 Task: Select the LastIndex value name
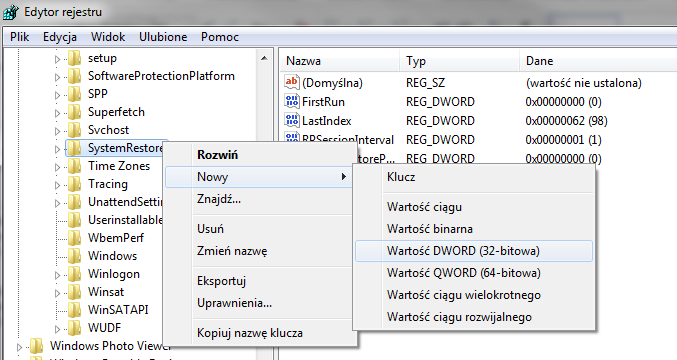327,121
